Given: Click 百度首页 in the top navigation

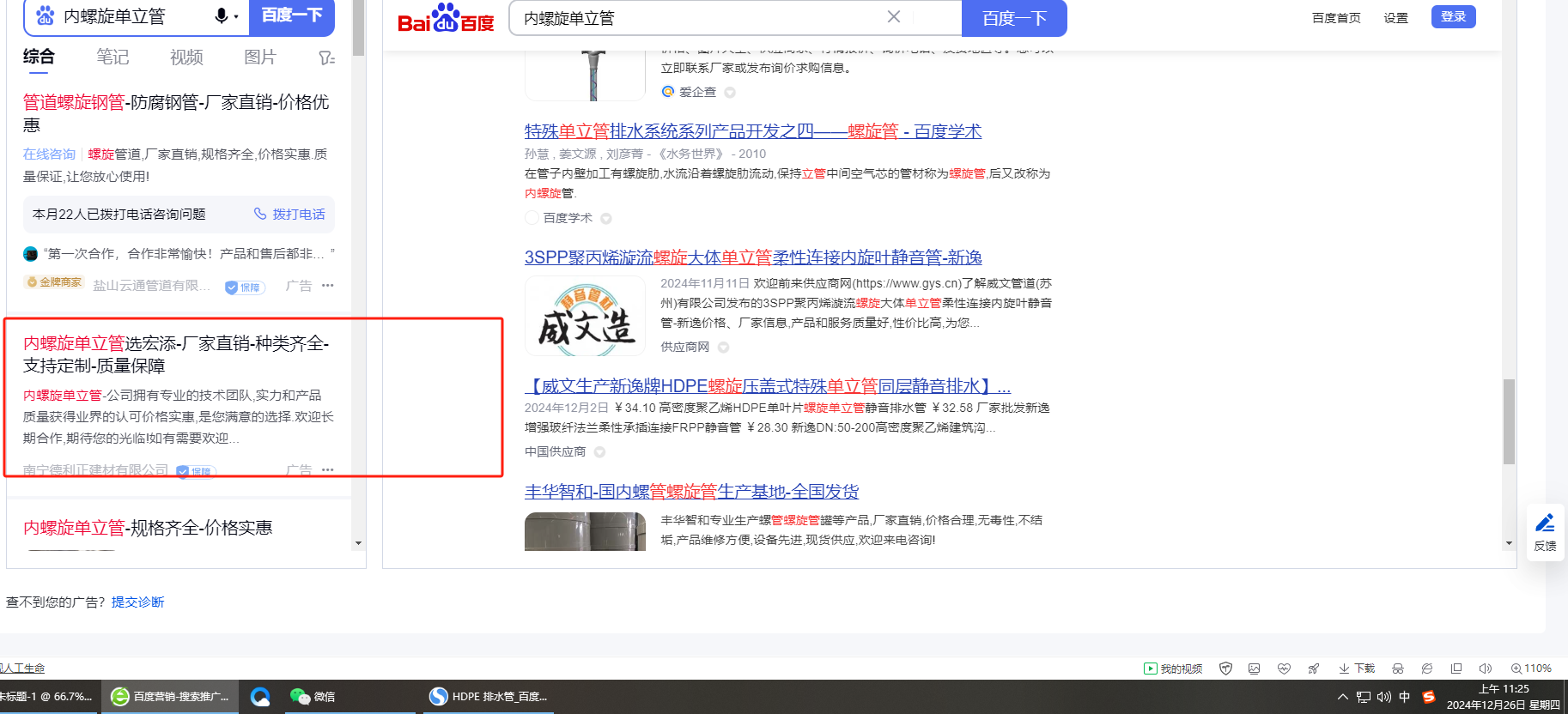Looking at the screenshot, I should point(1336,18).
